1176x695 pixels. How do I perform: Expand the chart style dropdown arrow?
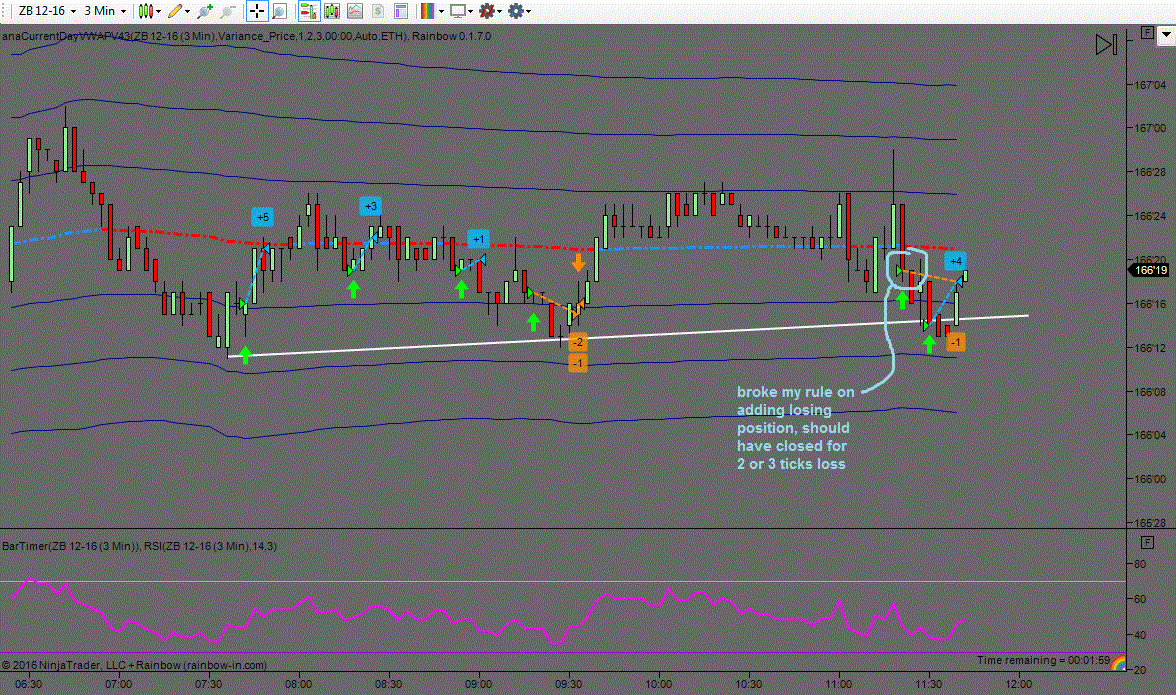158,11
